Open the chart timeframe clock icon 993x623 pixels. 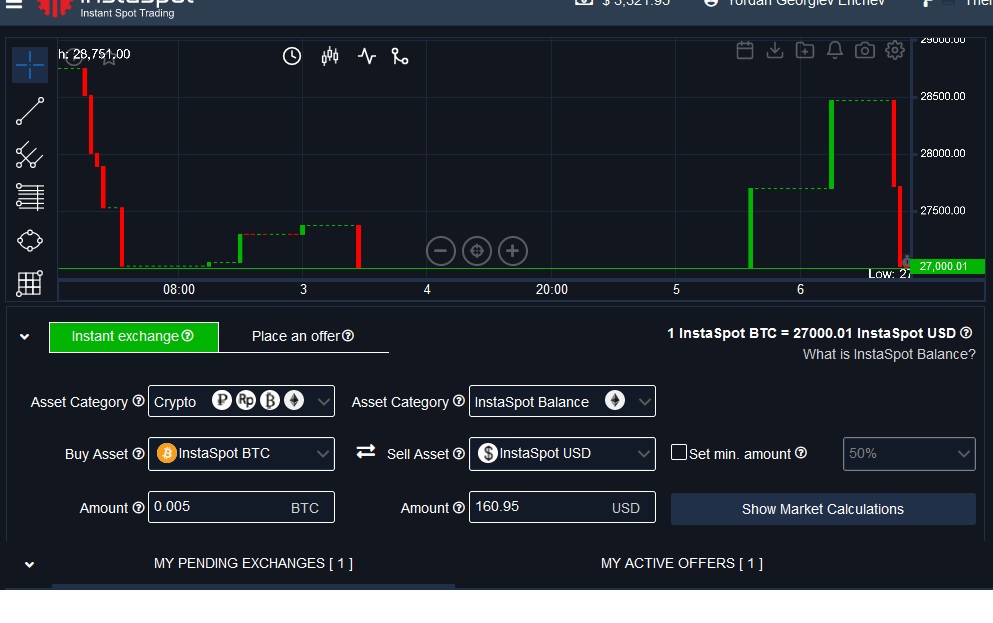291,56
